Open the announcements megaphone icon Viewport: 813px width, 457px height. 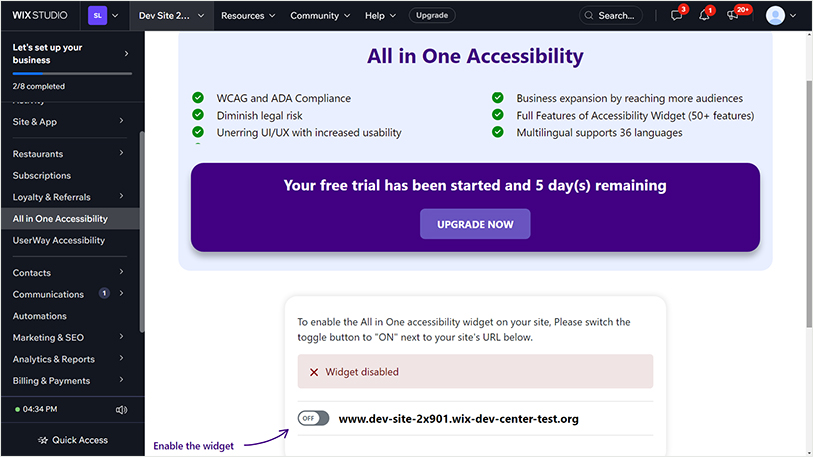point(733,16)
